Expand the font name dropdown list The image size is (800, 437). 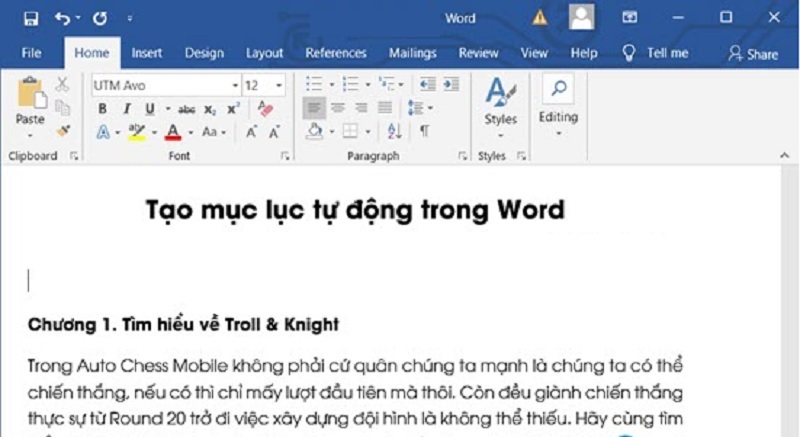coord(235,85)
